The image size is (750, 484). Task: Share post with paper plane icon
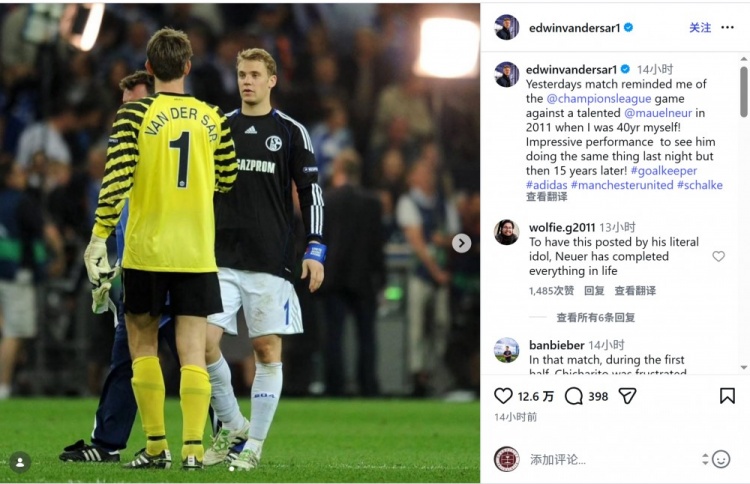coord(627,396)
